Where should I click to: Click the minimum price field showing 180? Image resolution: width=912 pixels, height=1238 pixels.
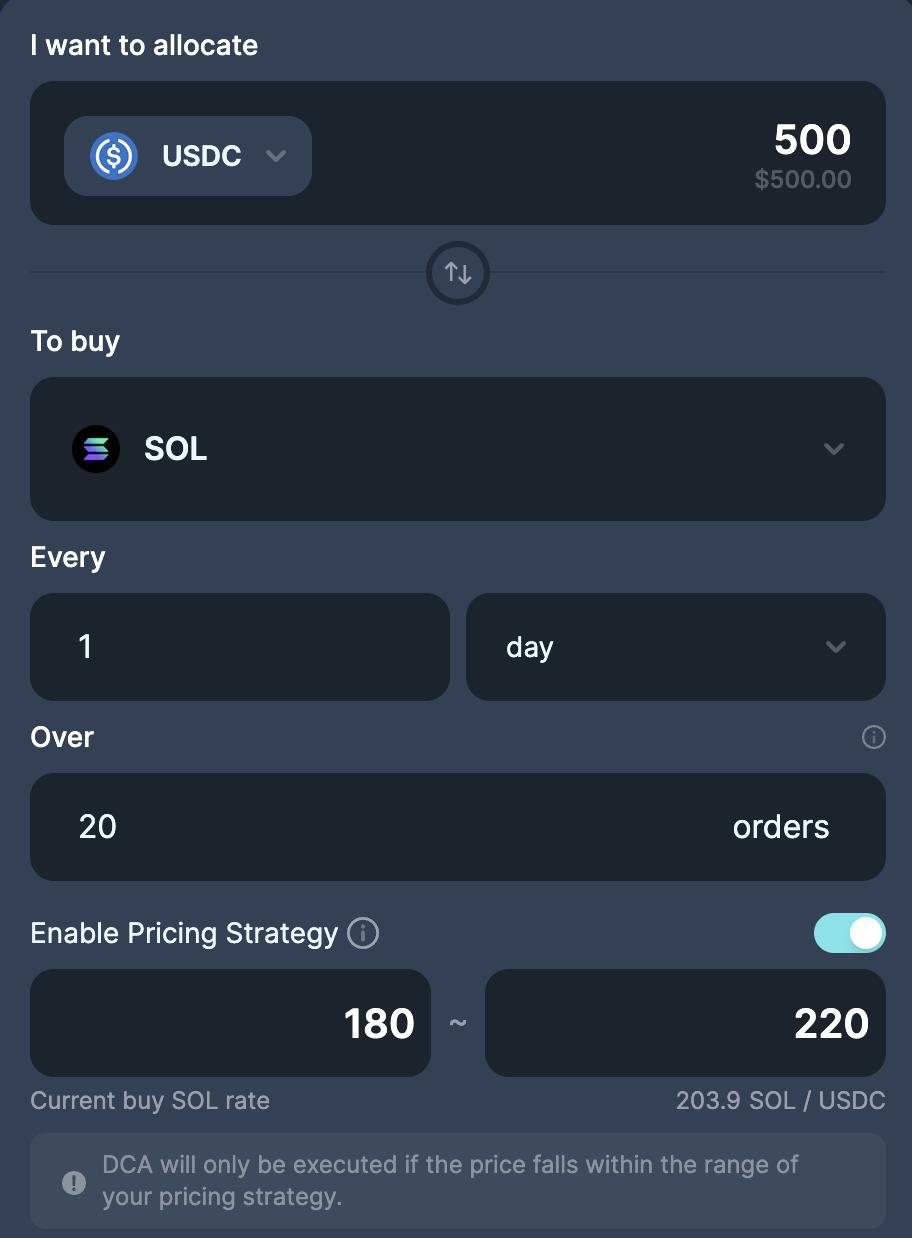[231, 1023]
